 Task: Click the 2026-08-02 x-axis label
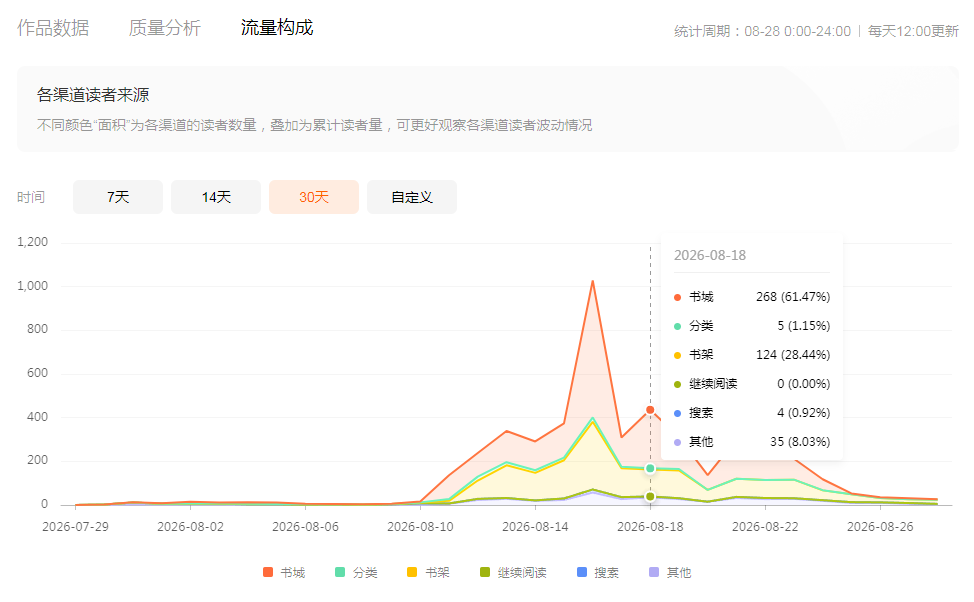click(x=190, y=527)
